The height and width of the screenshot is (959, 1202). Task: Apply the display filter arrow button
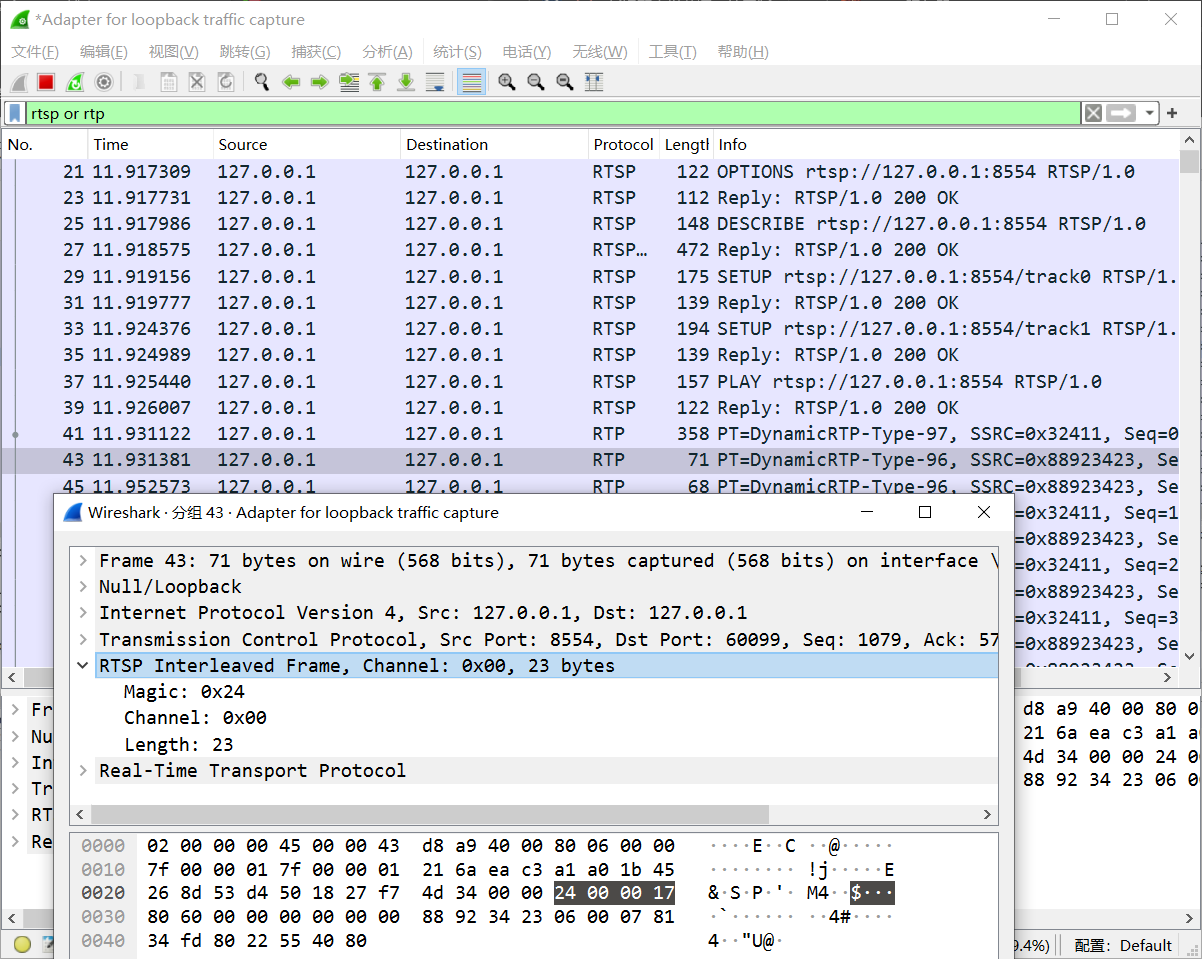(1121, 113)
